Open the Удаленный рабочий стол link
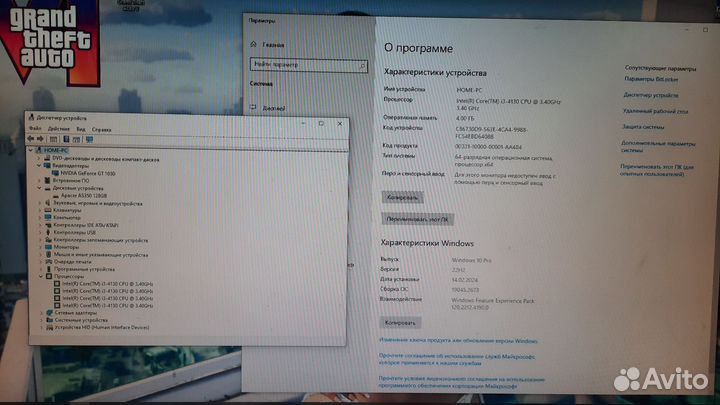 point(655,111)
